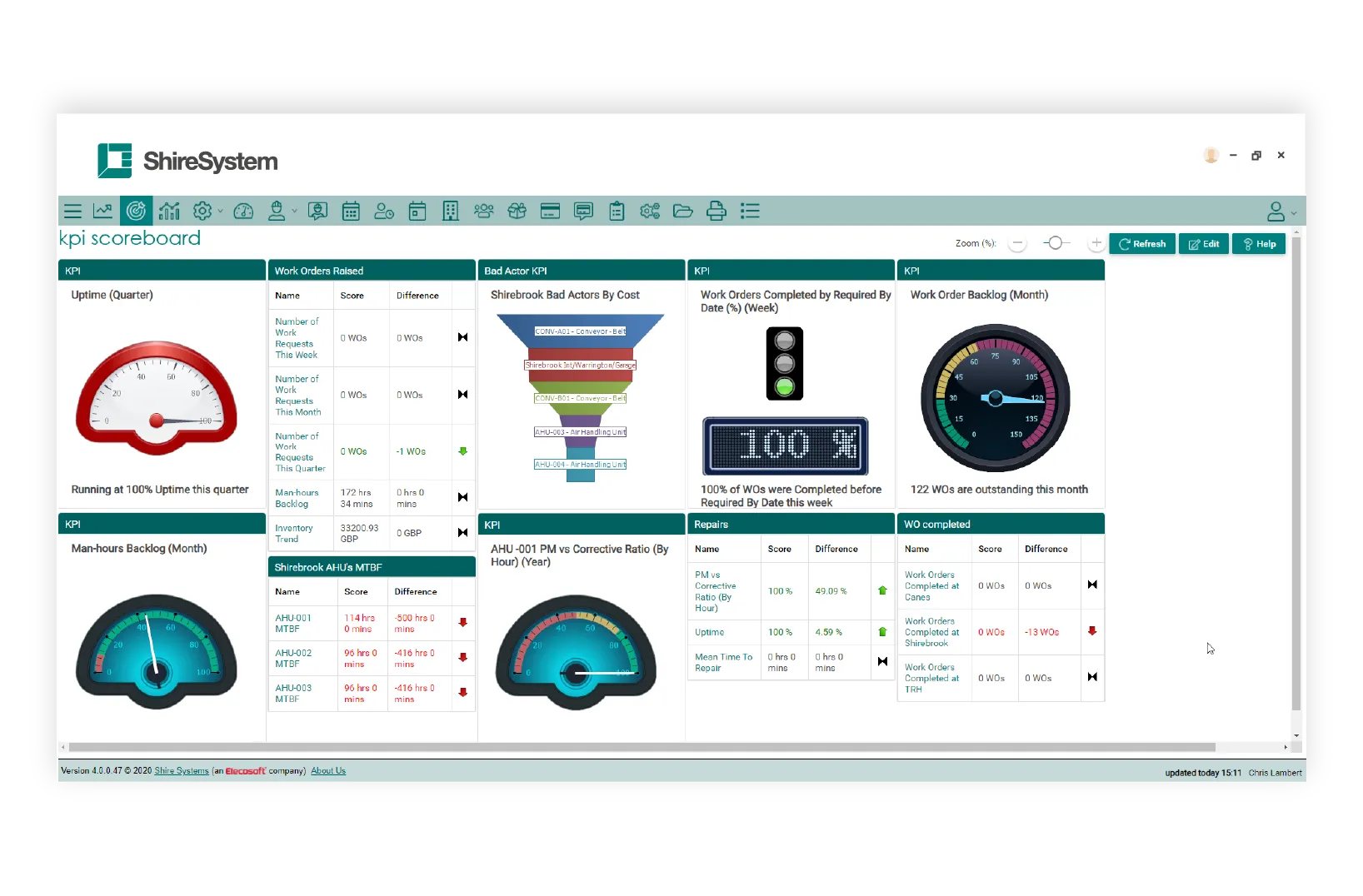This screenshot has width=1363, height=896.
Task: Select AHU-003 Air Handling Unit funnel segment
Action: point(580,432)
